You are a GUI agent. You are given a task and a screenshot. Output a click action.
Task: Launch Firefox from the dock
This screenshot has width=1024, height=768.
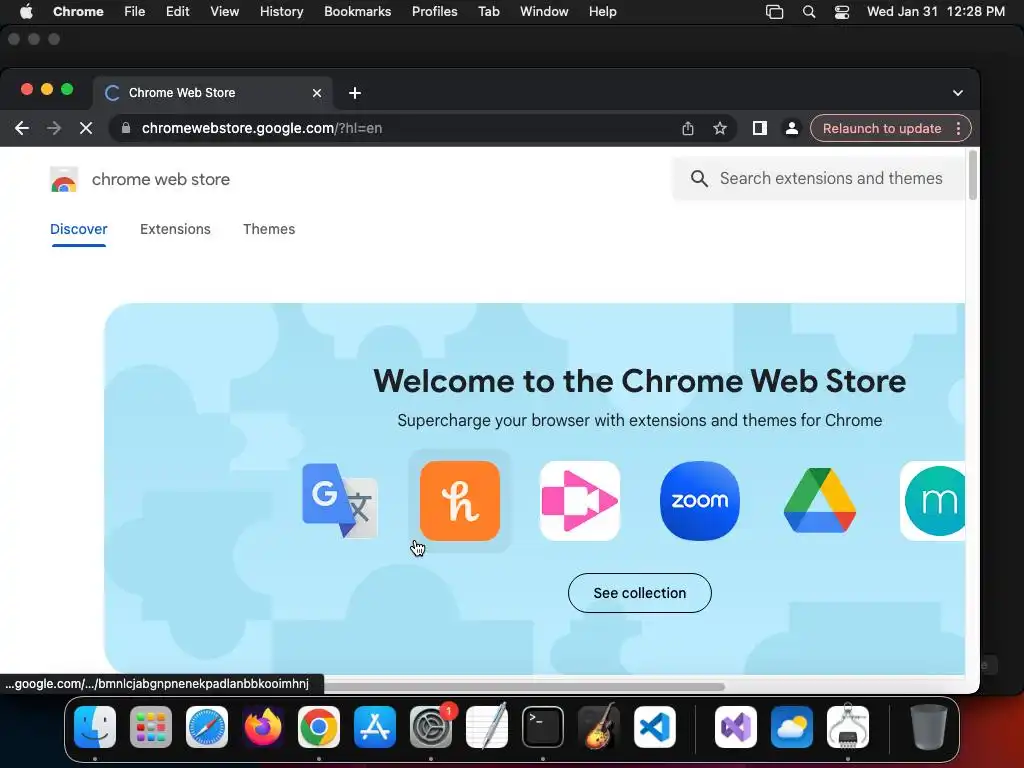[x=263, y=727]
